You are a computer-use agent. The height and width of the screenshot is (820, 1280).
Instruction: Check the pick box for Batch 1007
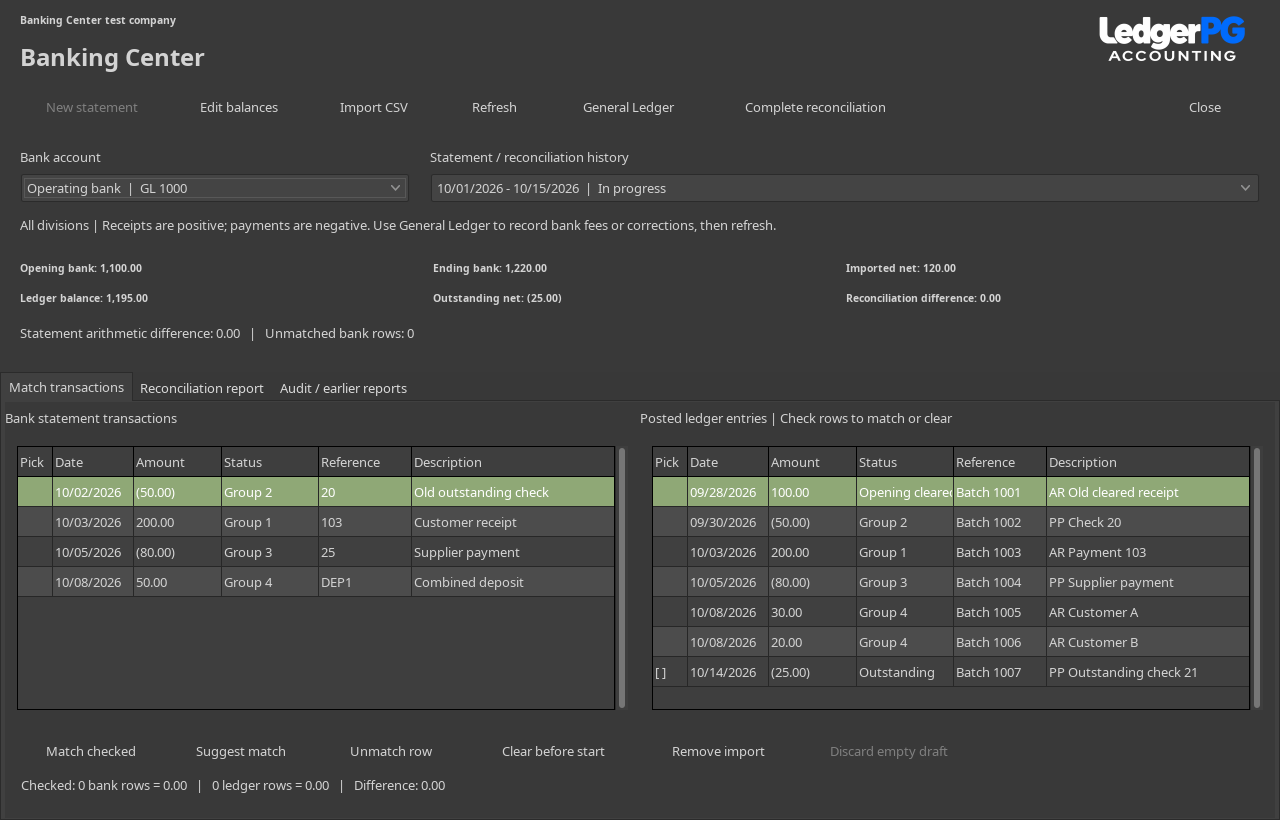(x=661, y=672)
